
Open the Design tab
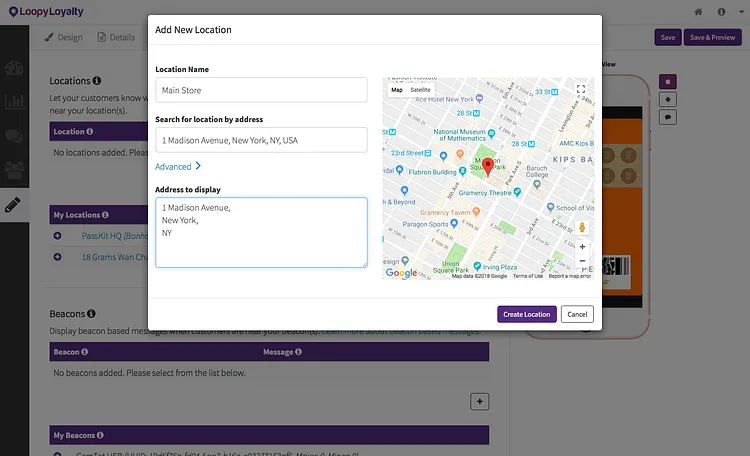64,37
